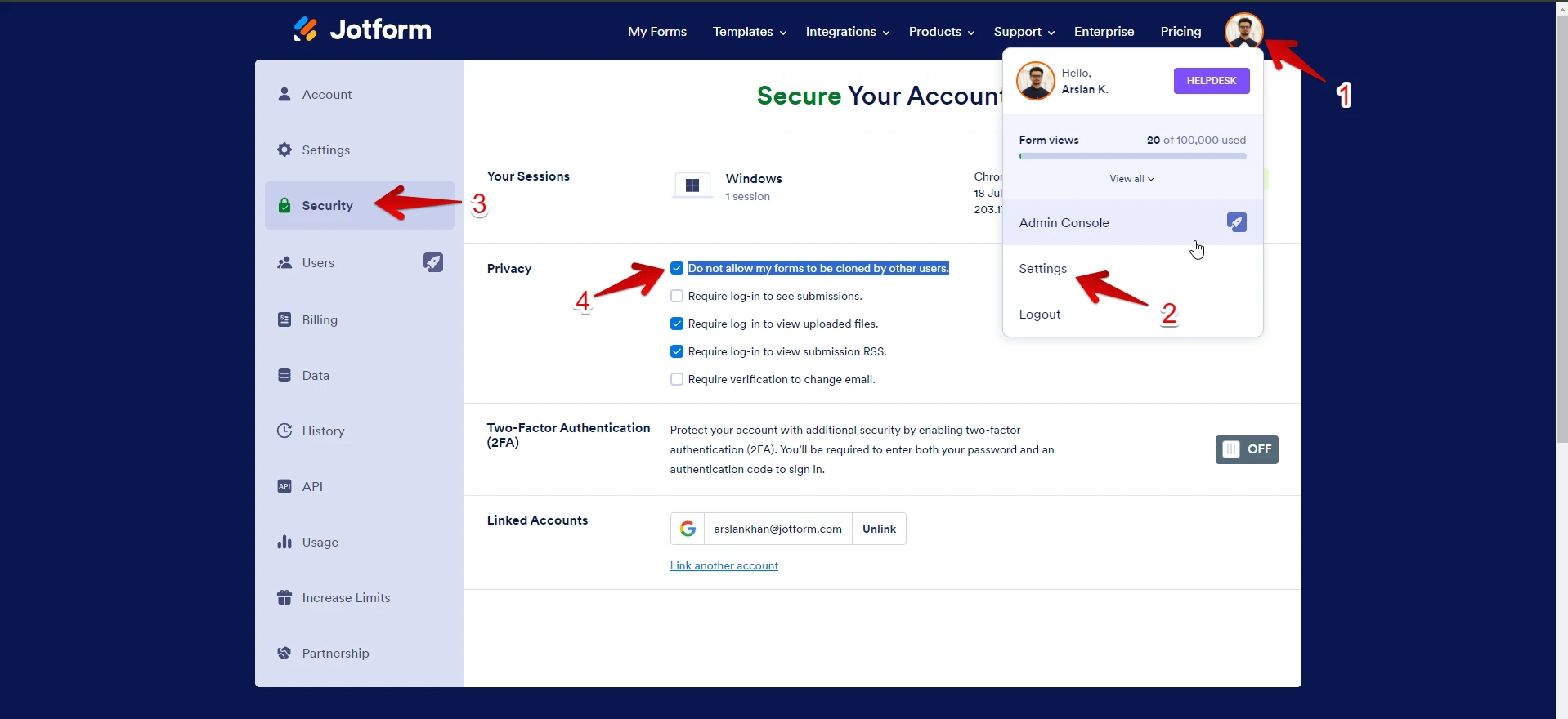Click 'Link another account' link
This screenshot has width=1568, height=719.
724,566
